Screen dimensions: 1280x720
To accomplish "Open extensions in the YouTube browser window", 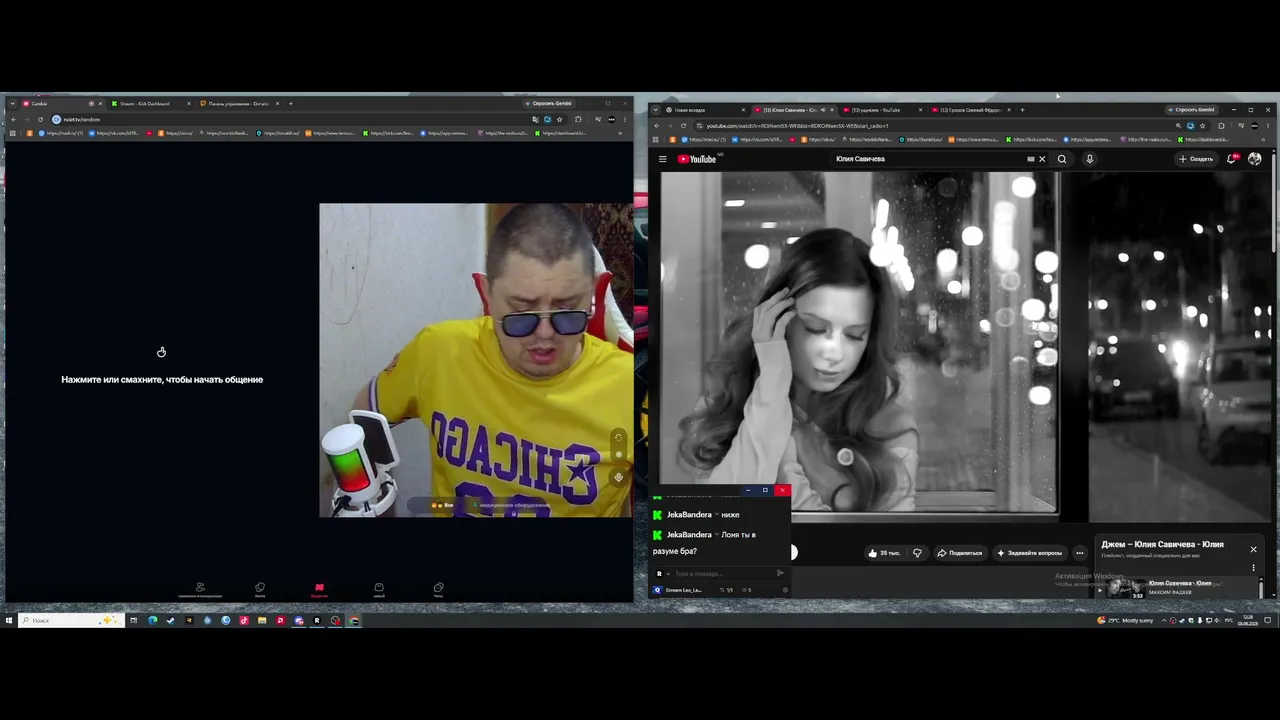I will (1221, 126).
